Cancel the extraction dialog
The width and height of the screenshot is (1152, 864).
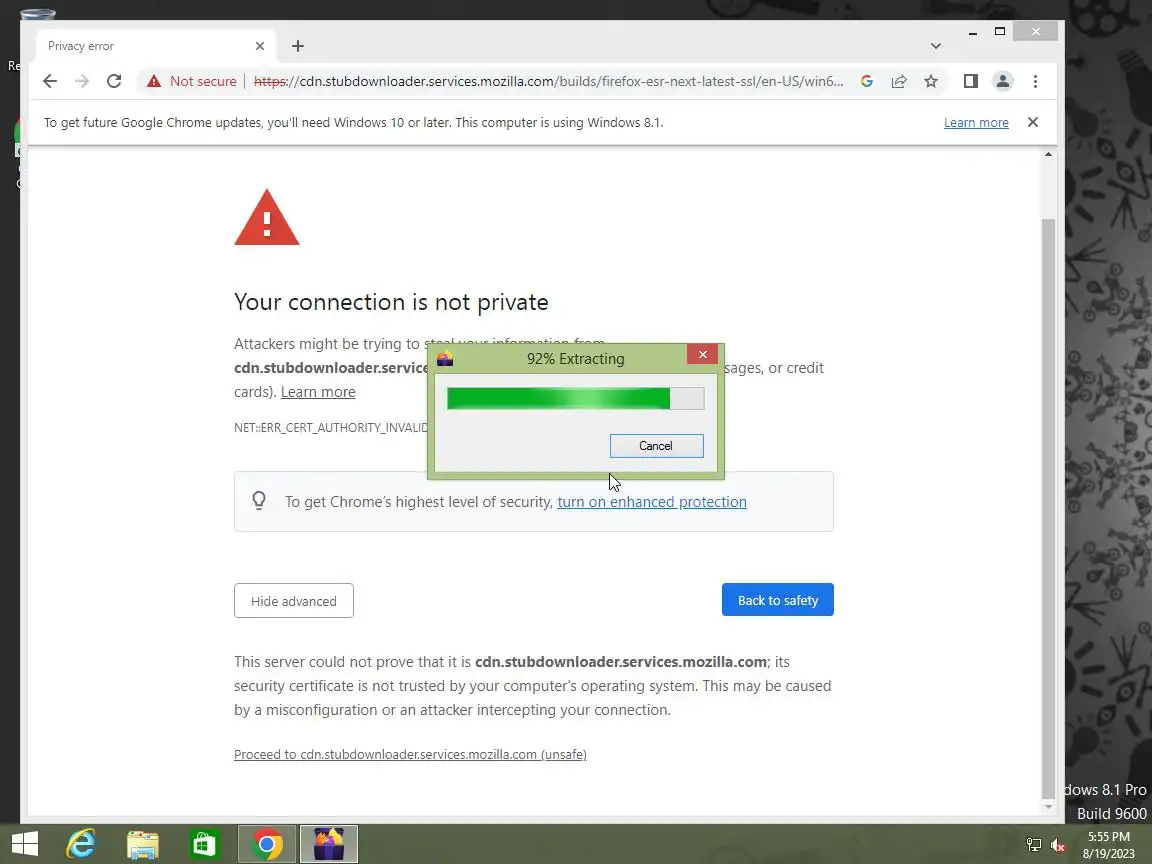[656, 446]
